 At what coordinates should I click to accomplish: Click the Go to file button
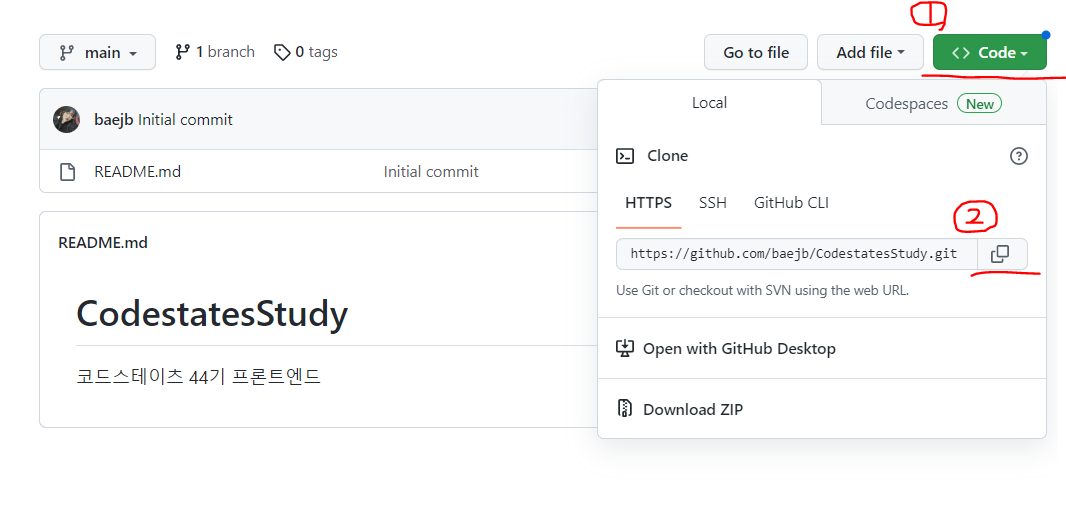click(x=756, y=52)
